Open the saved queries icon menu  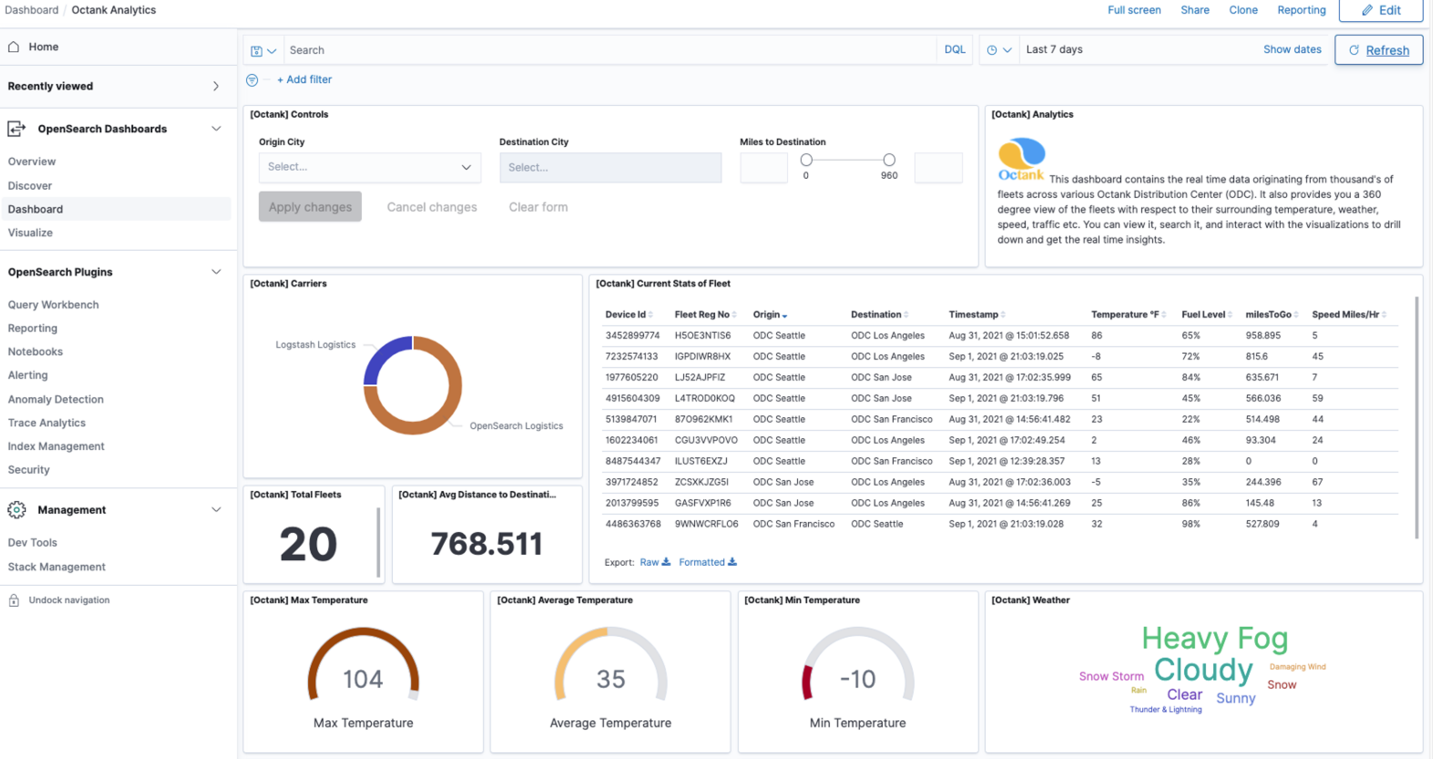[x=264, y=50]
